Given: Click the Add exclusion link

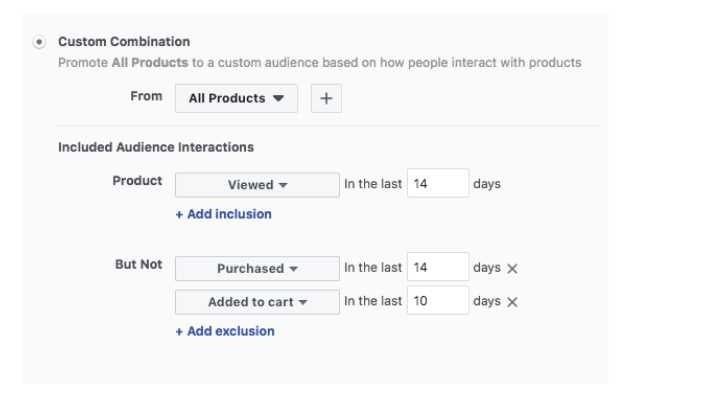Looking at the screenshot, I should [224, 331].
